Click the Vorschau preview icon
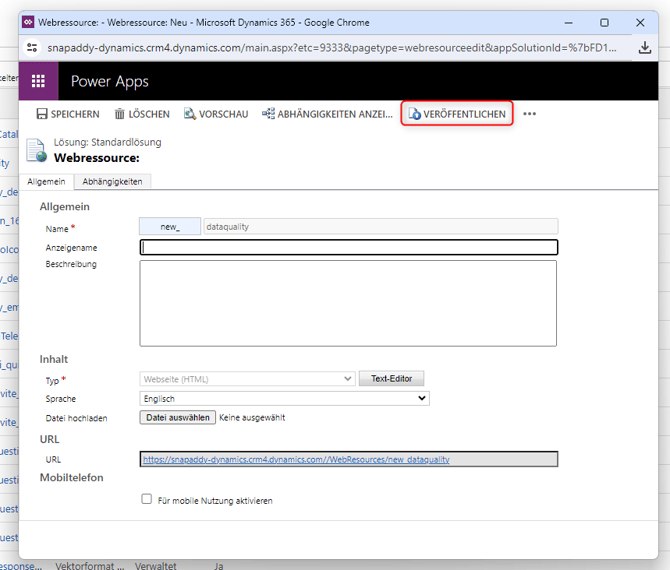Image resolution: width=670 pixels, height=570 pixels. [x=189, y=114]
